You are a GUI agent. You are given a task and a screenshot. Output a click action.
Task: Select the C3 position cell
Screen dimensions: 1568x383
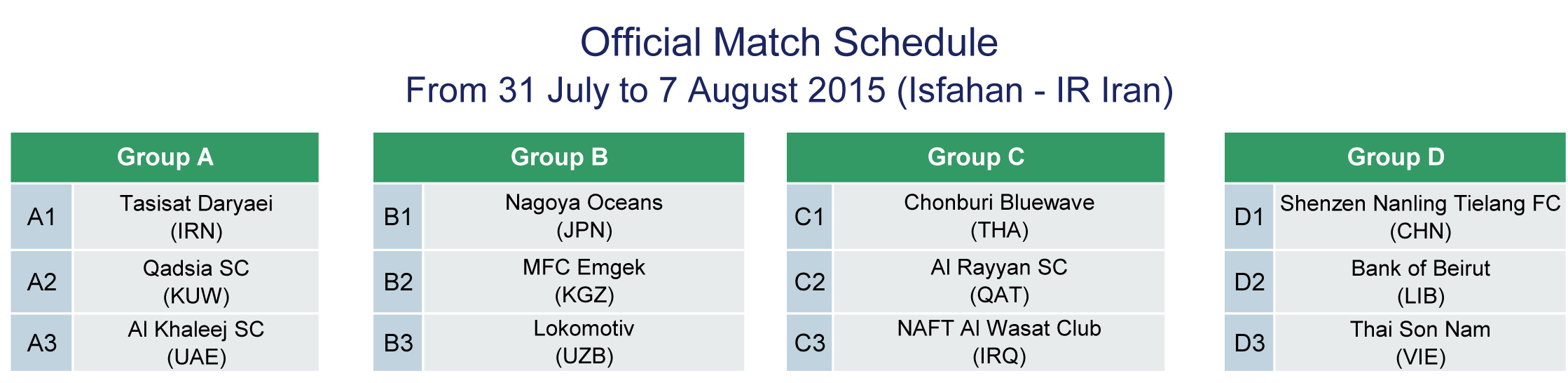click(809, 342)
